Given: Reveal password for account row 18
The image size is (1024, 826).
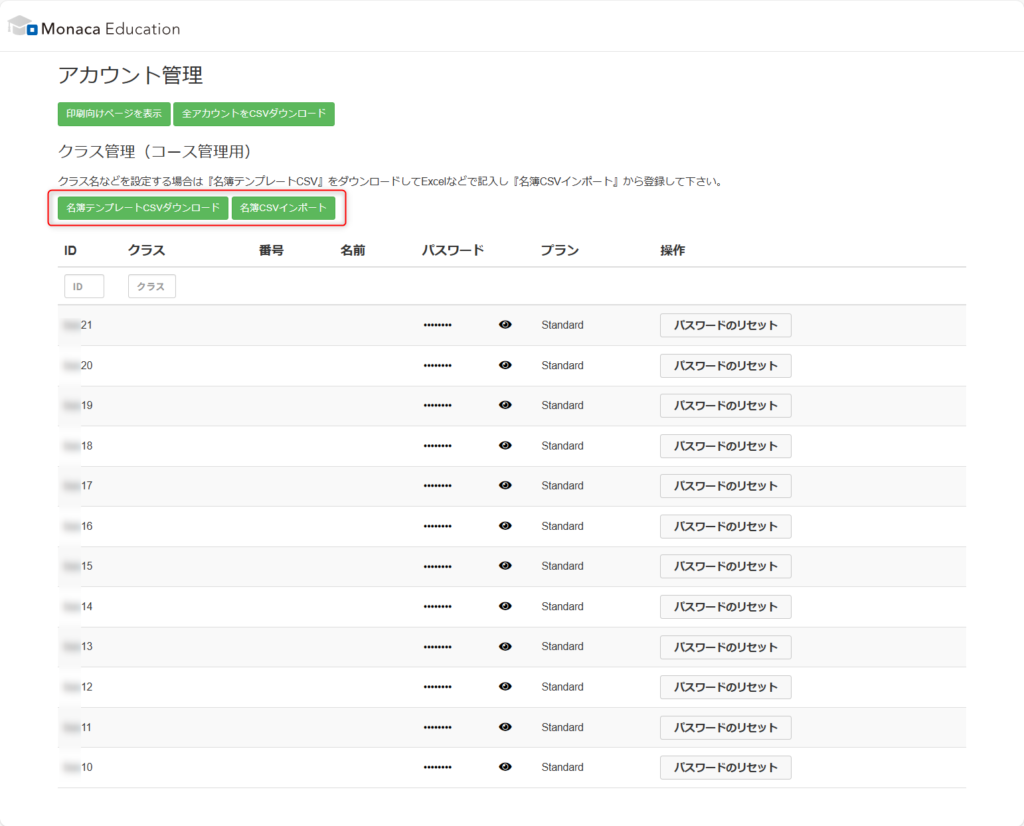Looking at the screenshot, I should pos(505,445).
